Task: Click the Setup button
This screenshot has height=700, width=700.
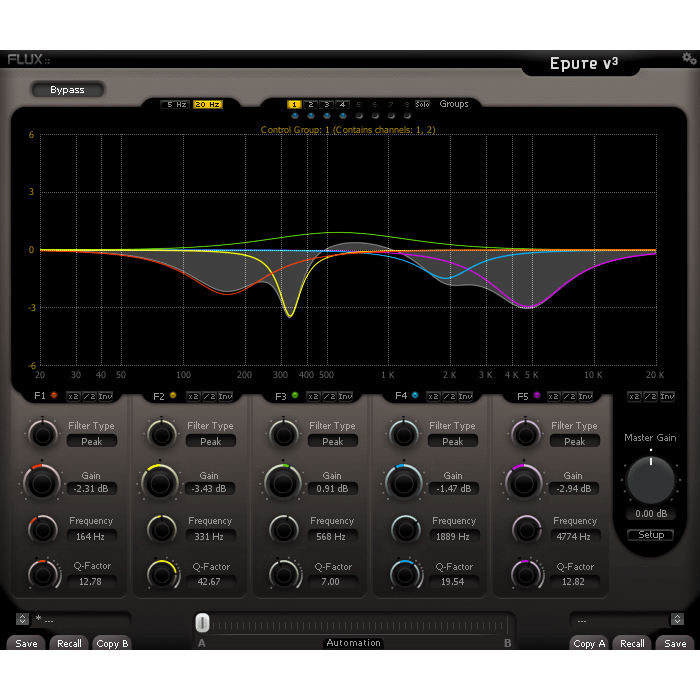Action: 651,535
